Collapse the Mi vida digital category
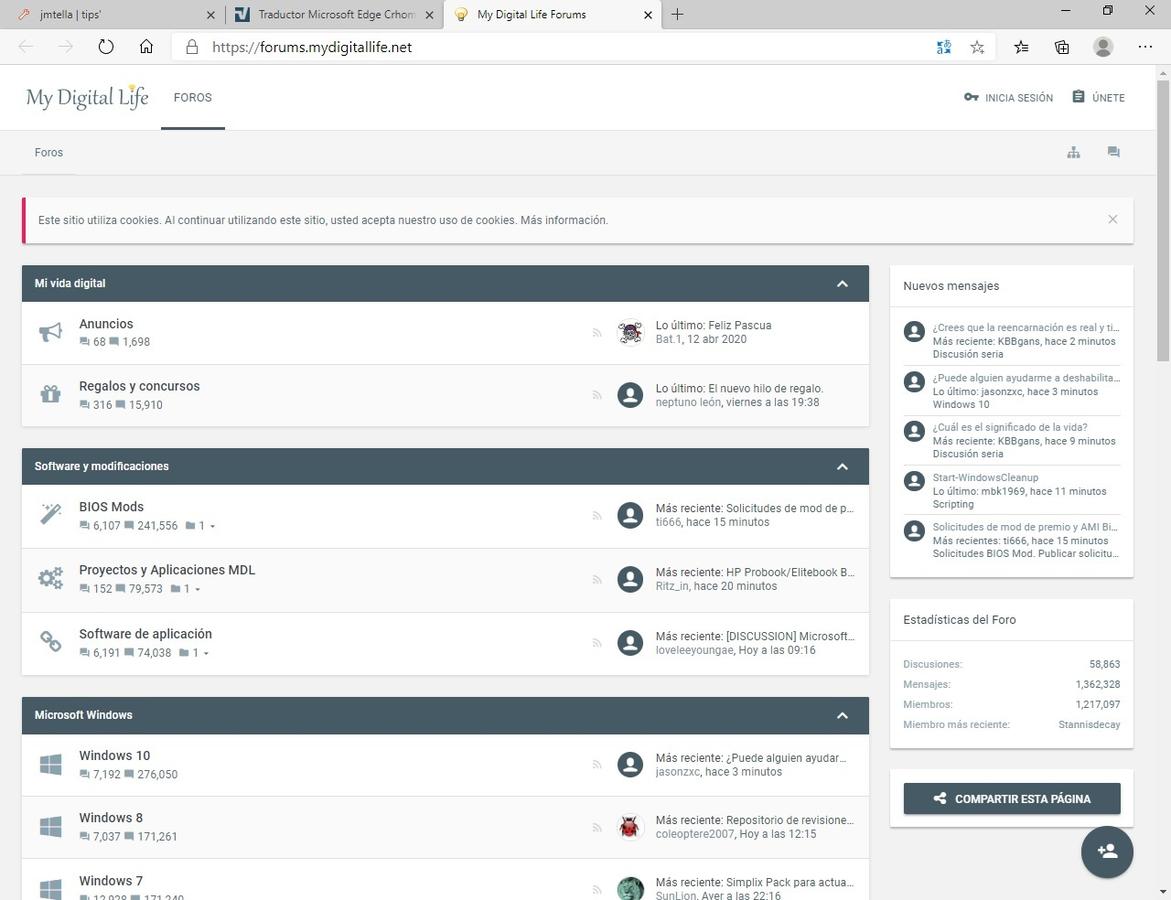 point(842,284)
